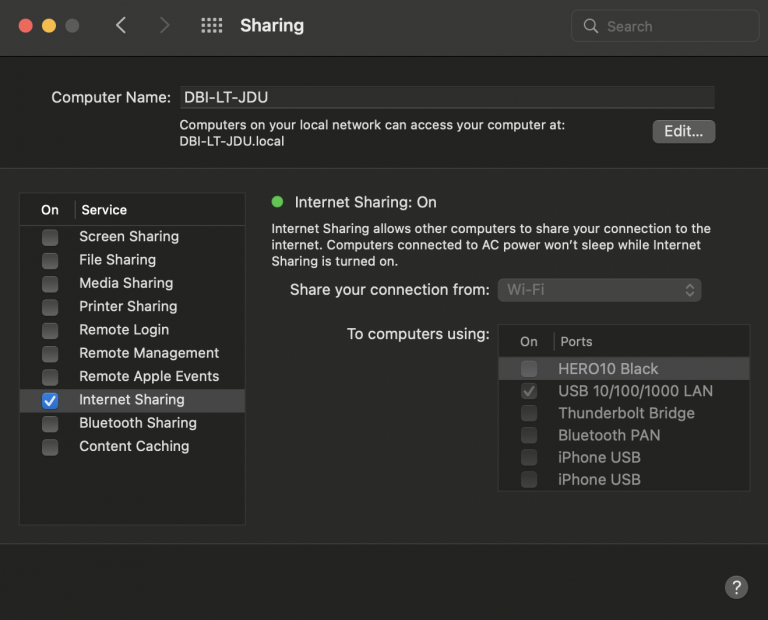Click the Ports column header
Image resolution: width=768 pixels, height=620 pixels.
(577, 342)
